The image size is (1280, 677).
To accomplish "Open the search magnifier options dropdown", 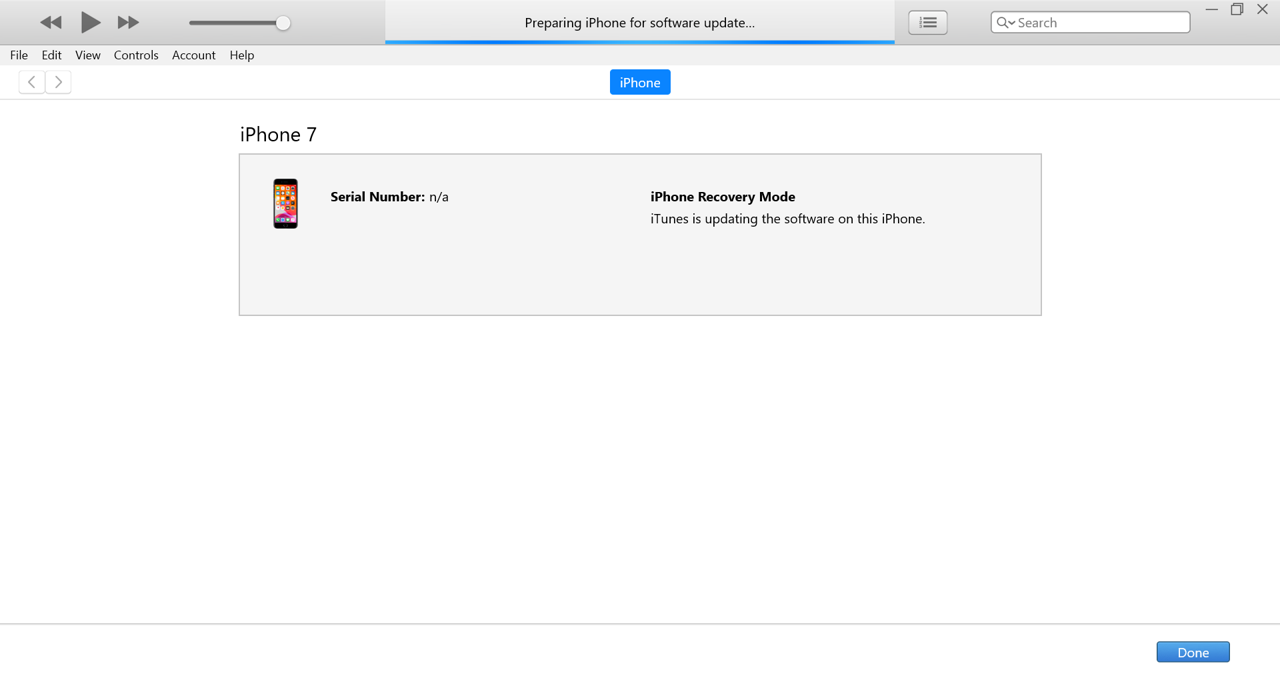I will click(1005, 22).
